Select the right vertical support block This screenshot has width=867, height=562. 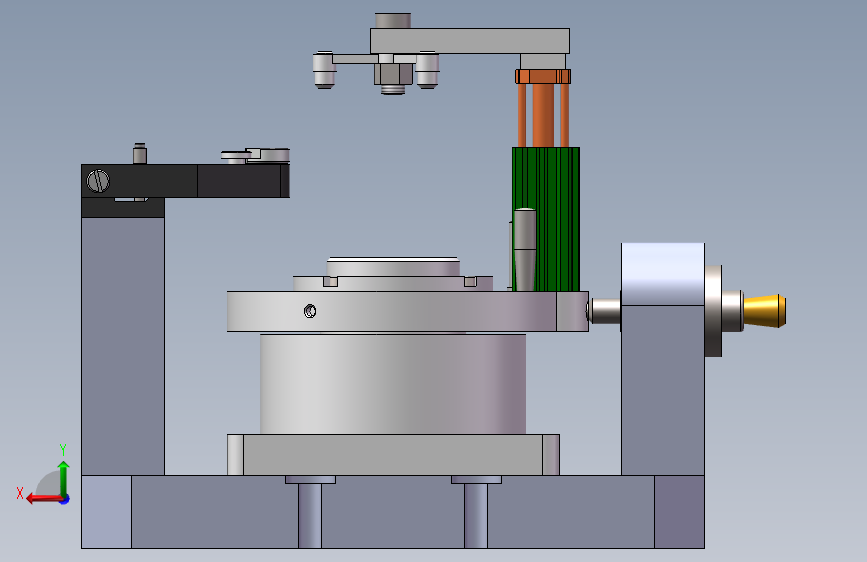click(662, 390)
